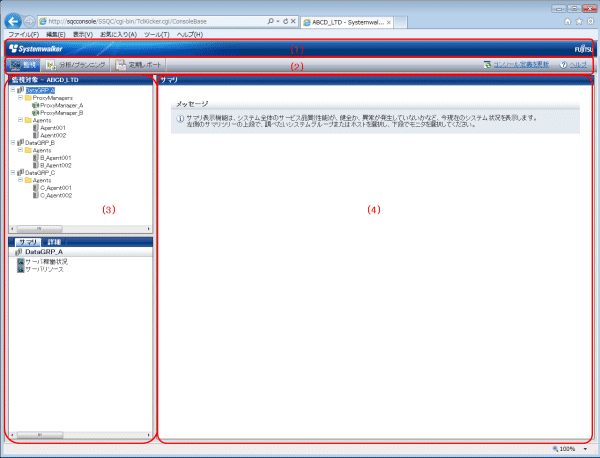Collapse the DataGRP_B tree node
Screen dimensions: 600x458
(x=13, y=142)
